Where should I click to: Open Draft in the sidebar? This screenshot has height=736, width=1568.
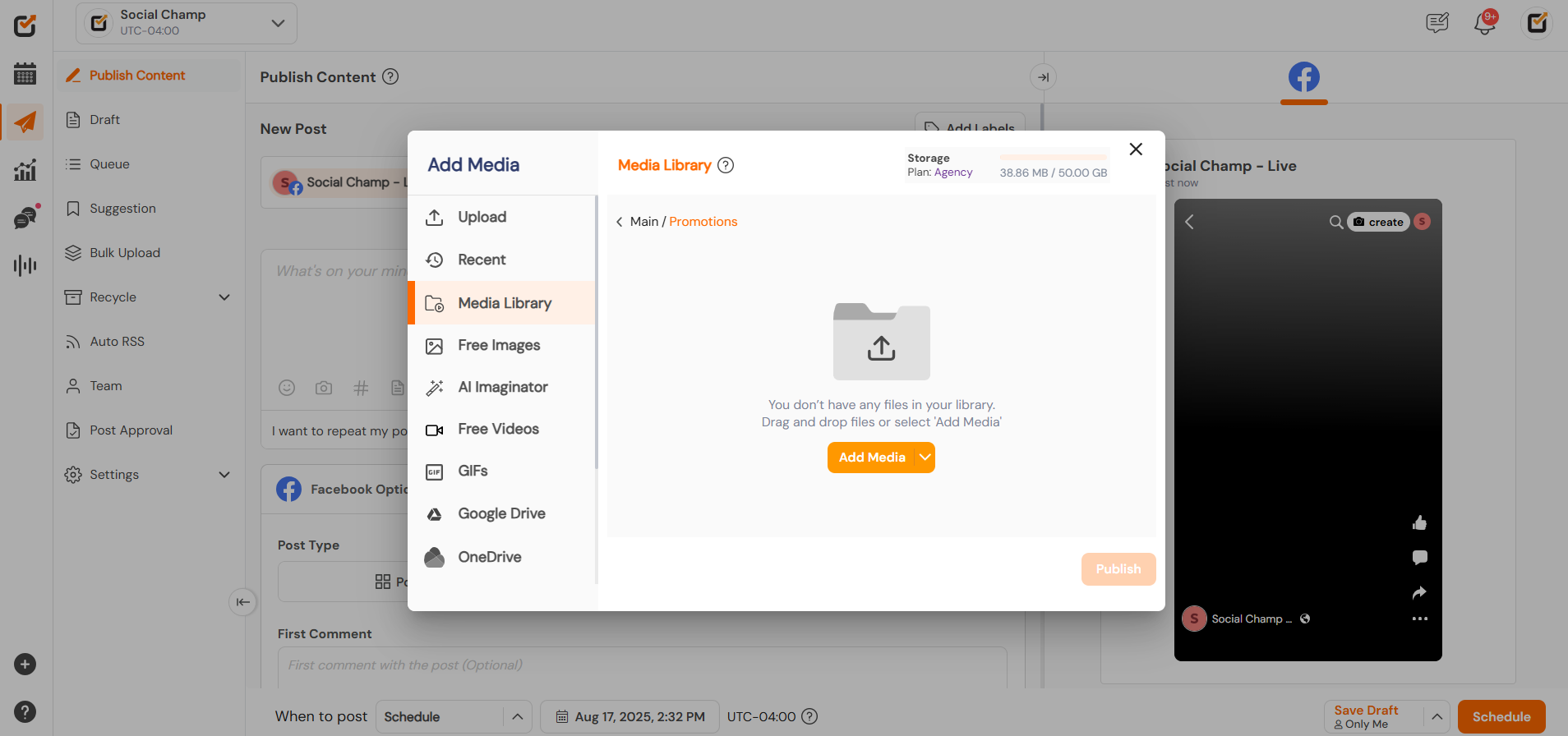pyautogui.click(x=149, y=120)
